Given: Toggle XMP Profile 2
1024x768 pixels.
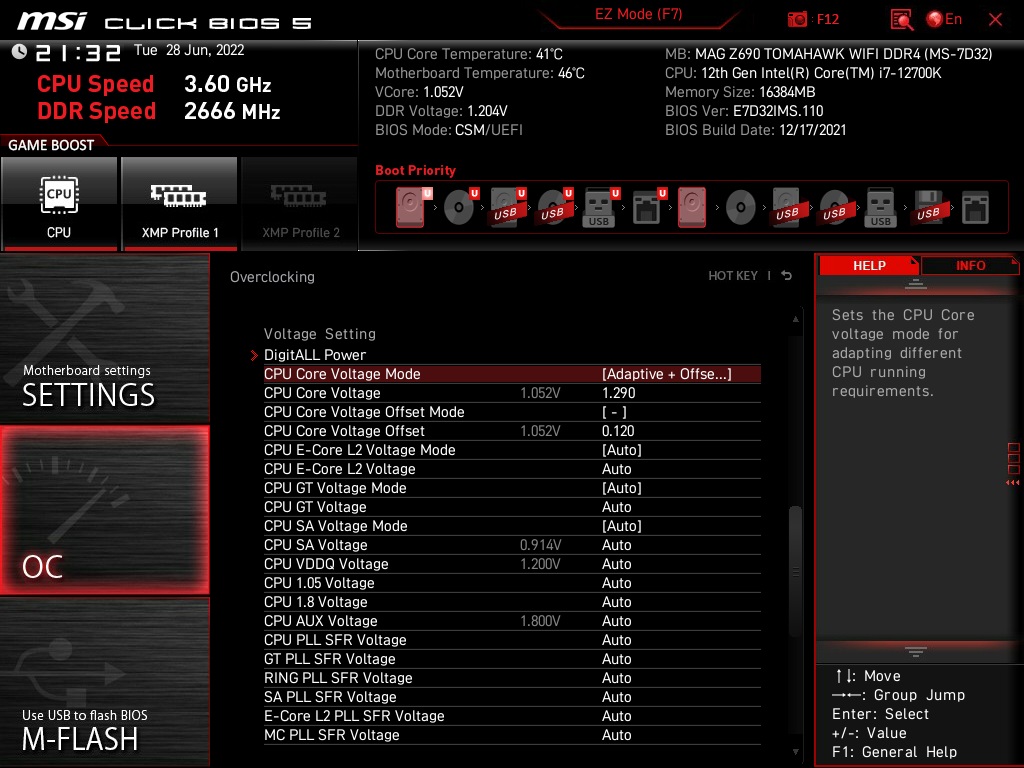Looking at the screenshot, I should coord(300,203).
